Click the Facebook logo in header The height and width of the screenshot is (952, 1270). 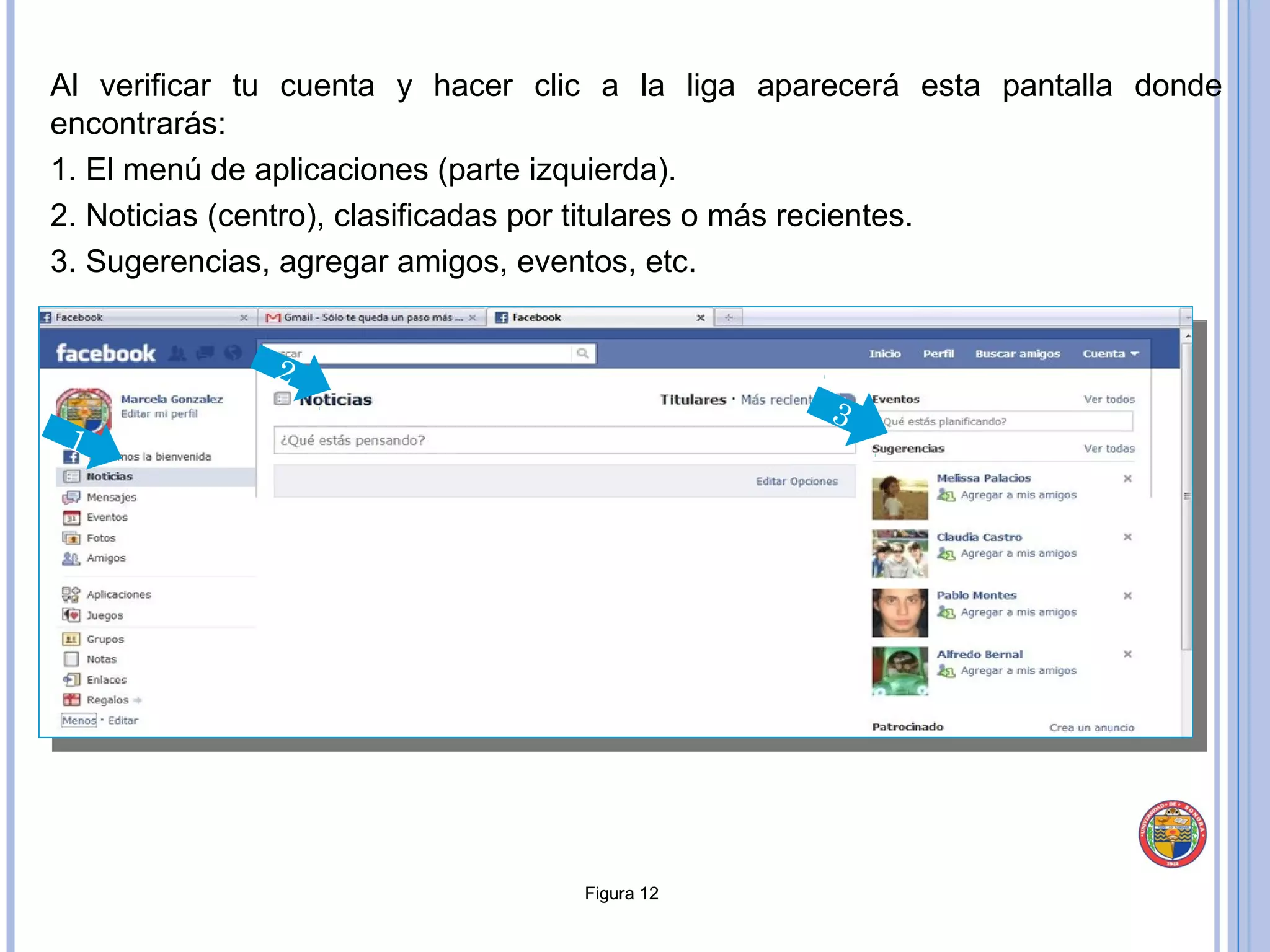[x=105, y=353]
